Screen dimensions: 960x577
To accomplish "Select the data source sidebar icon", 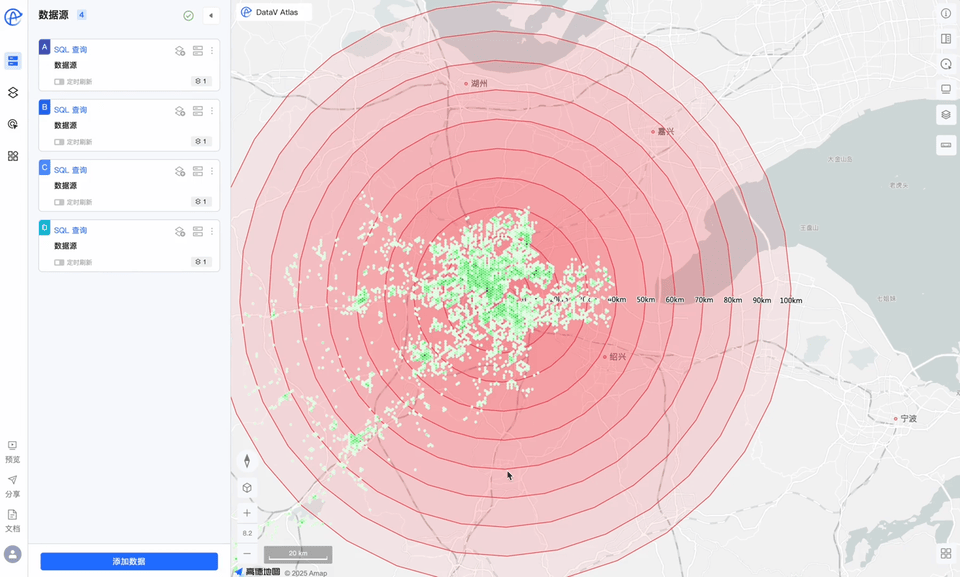I will 13,61.
